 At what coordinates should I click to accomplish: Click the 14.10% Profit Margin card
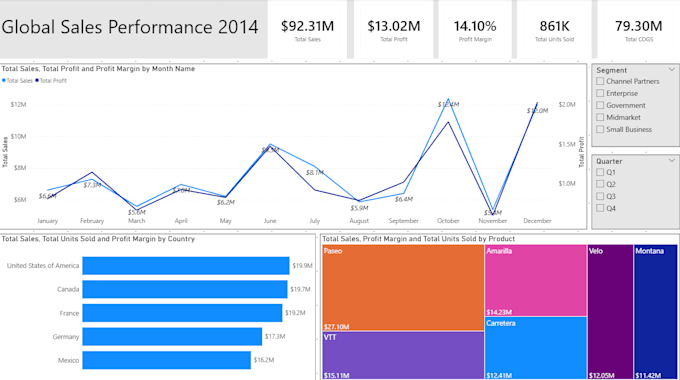(475, 29)
